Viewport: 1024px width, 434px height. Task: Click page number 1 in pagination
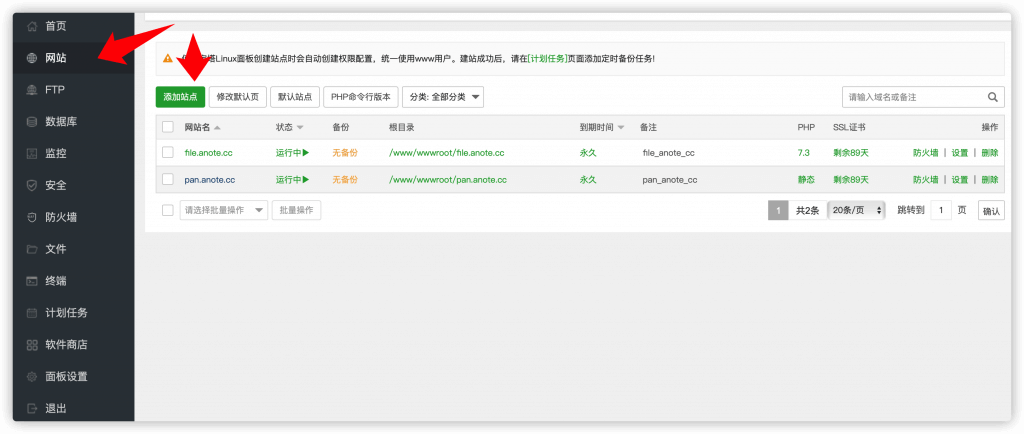pyautogui.click(x=778, y=210)
